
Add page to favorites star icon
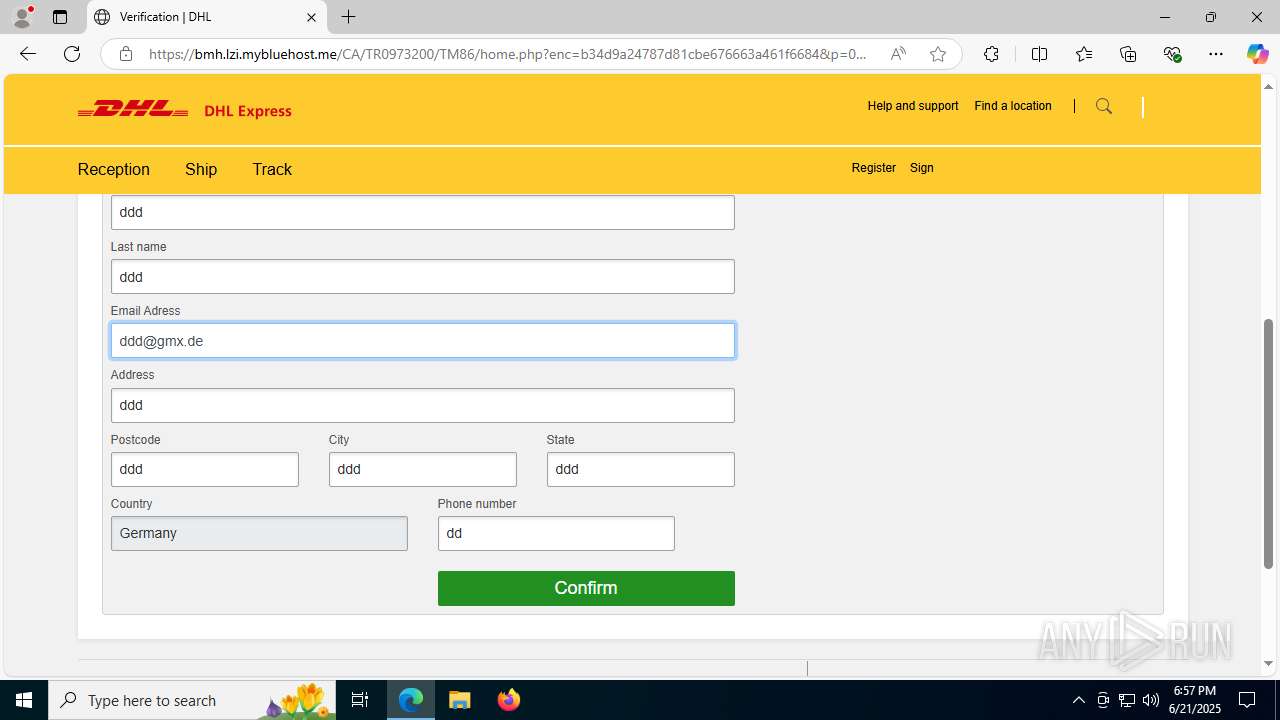click(938, 54)
